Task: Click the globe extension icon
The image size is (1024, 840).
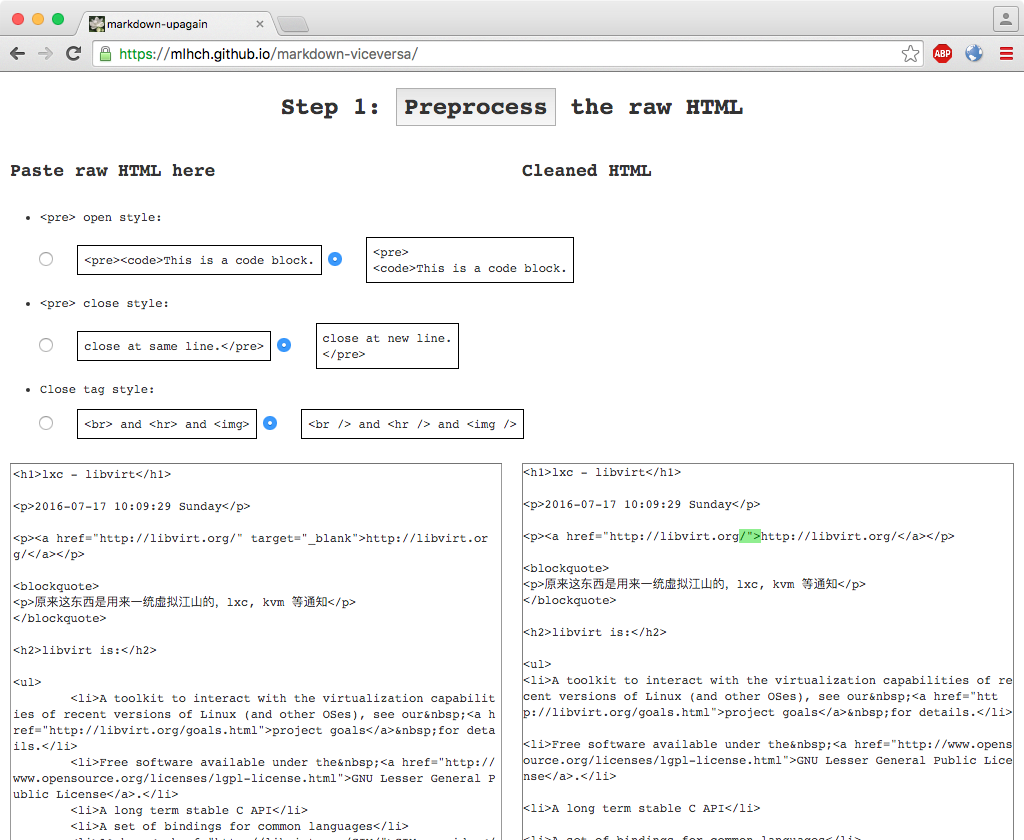Action: pos(974,54)
